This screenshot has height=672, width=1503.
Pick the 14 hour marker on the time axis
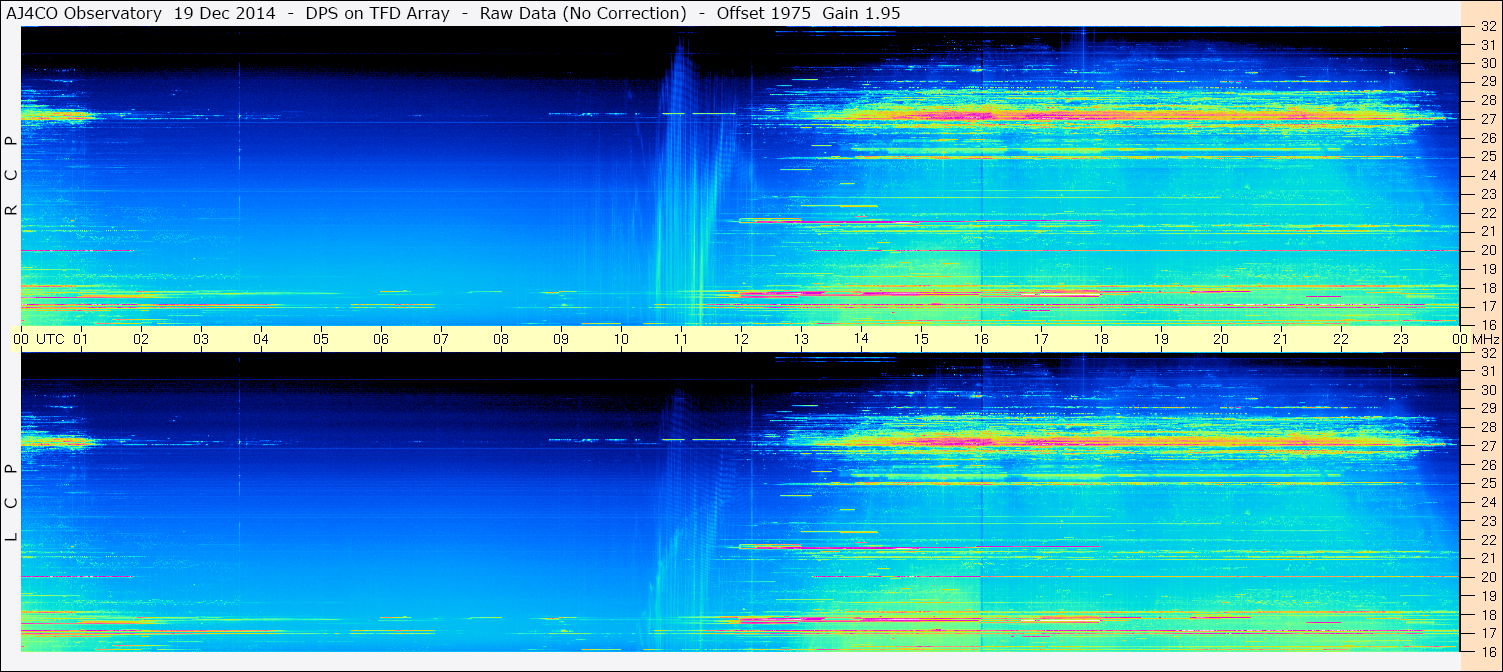click(x=861, y=338)
